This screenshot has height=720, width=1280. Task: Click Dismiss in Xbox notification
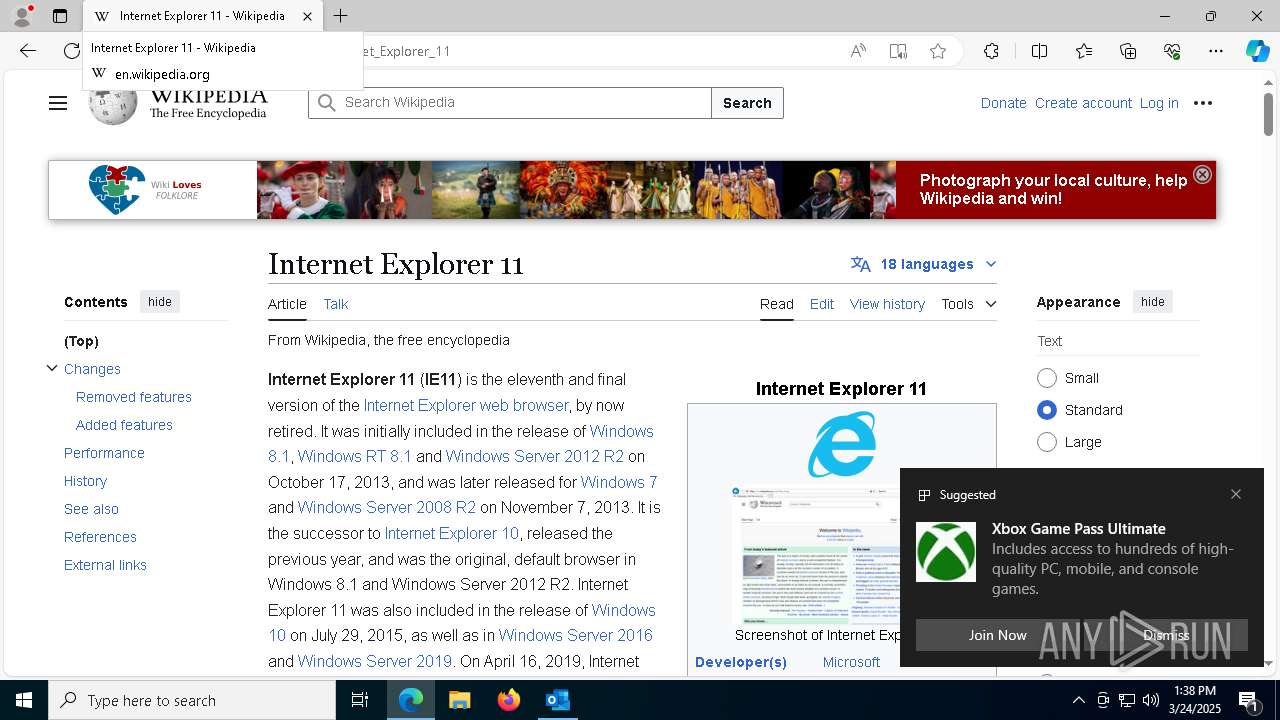pyautogui.click(x=1166, y=635)
